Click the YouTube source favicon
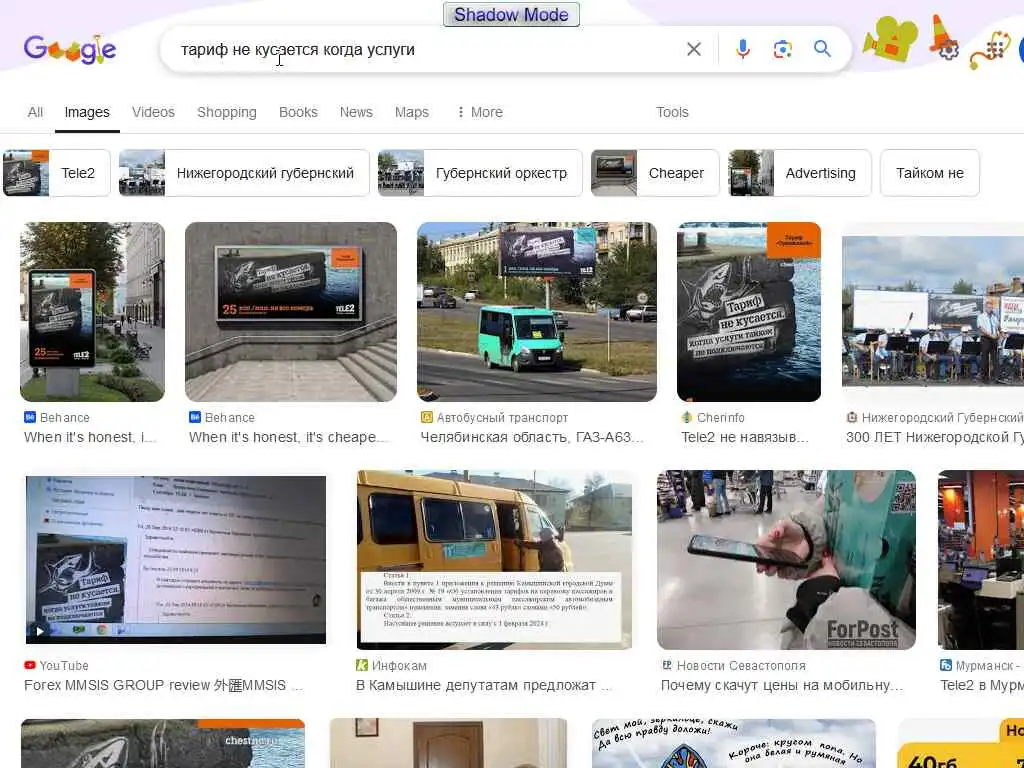Viewport: 1024px width, 768px height. pos(29,665)
